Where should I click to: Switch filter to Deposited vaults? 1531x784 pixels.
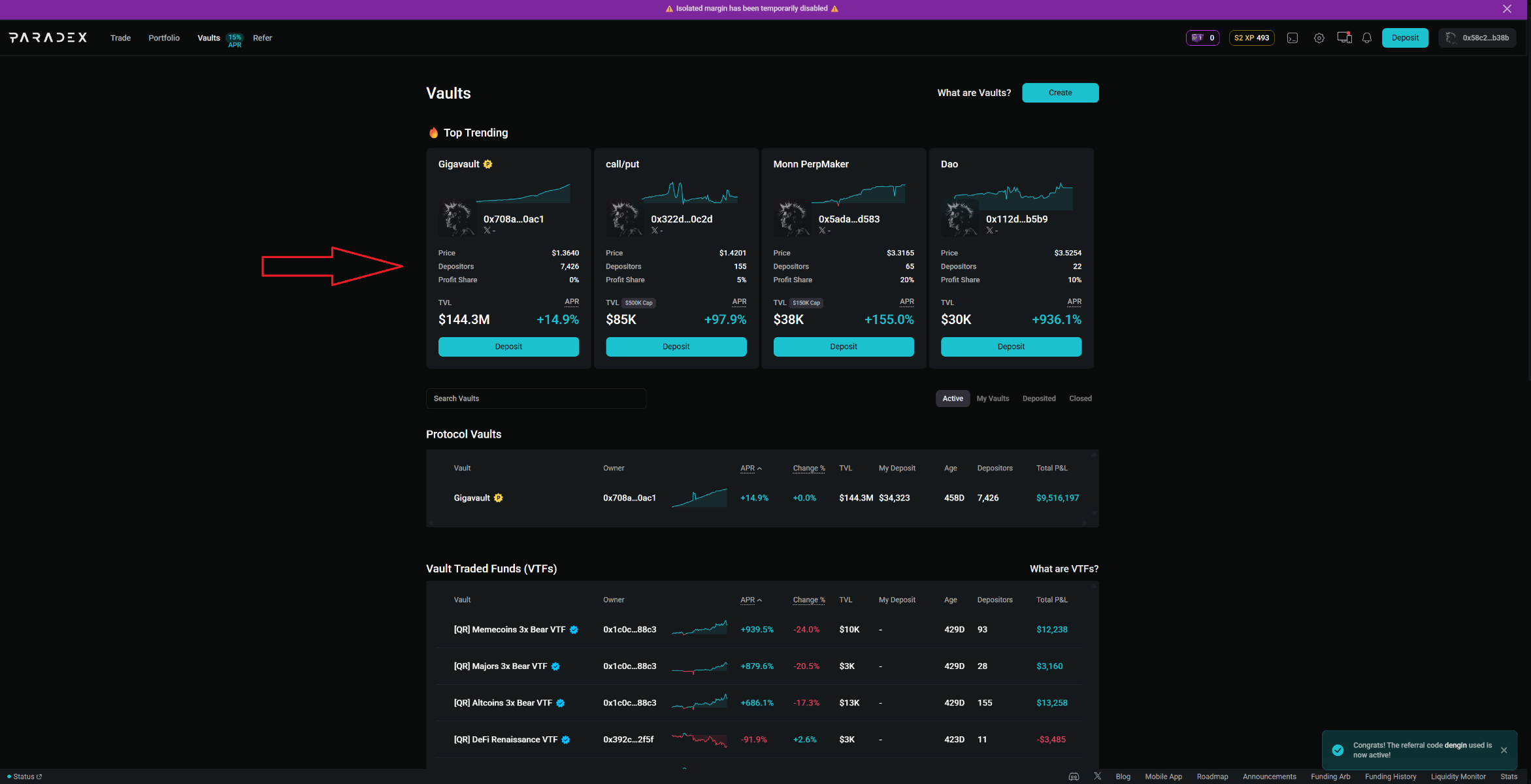point(1038,399)
